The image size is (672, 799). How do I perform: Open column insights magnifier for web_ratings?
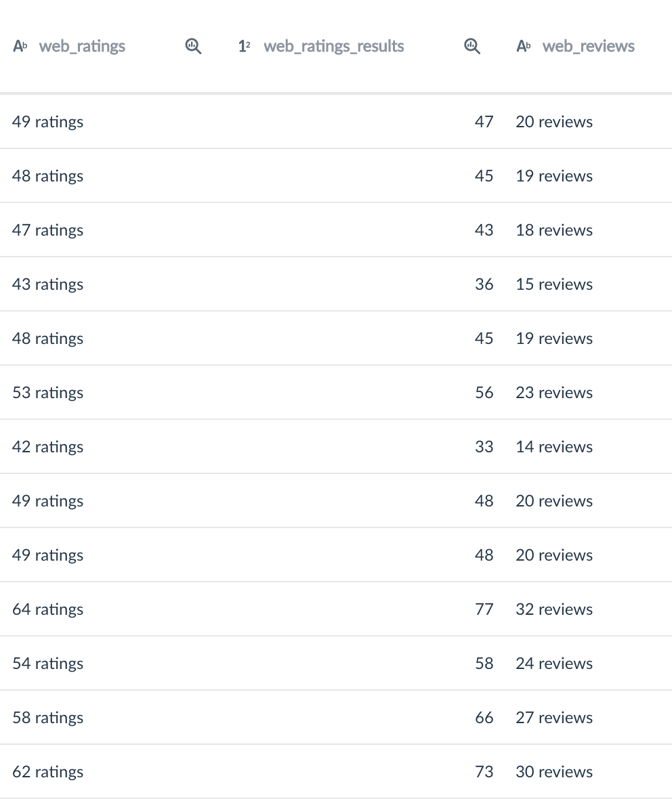(194, 46)
